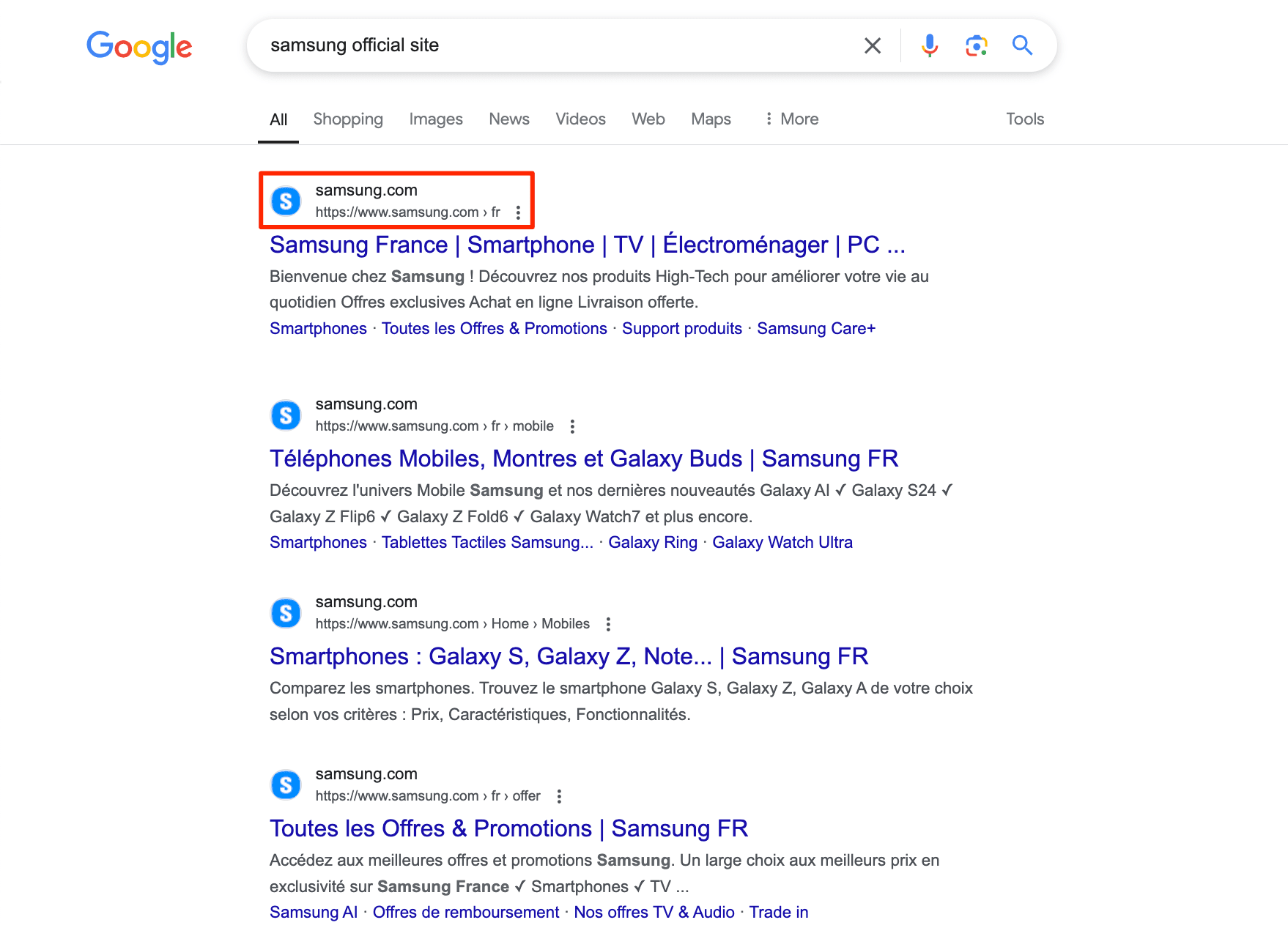Start voice search with the microphone icon
The width and height of the screenshot is (1288, 928).
coord(929,45)
